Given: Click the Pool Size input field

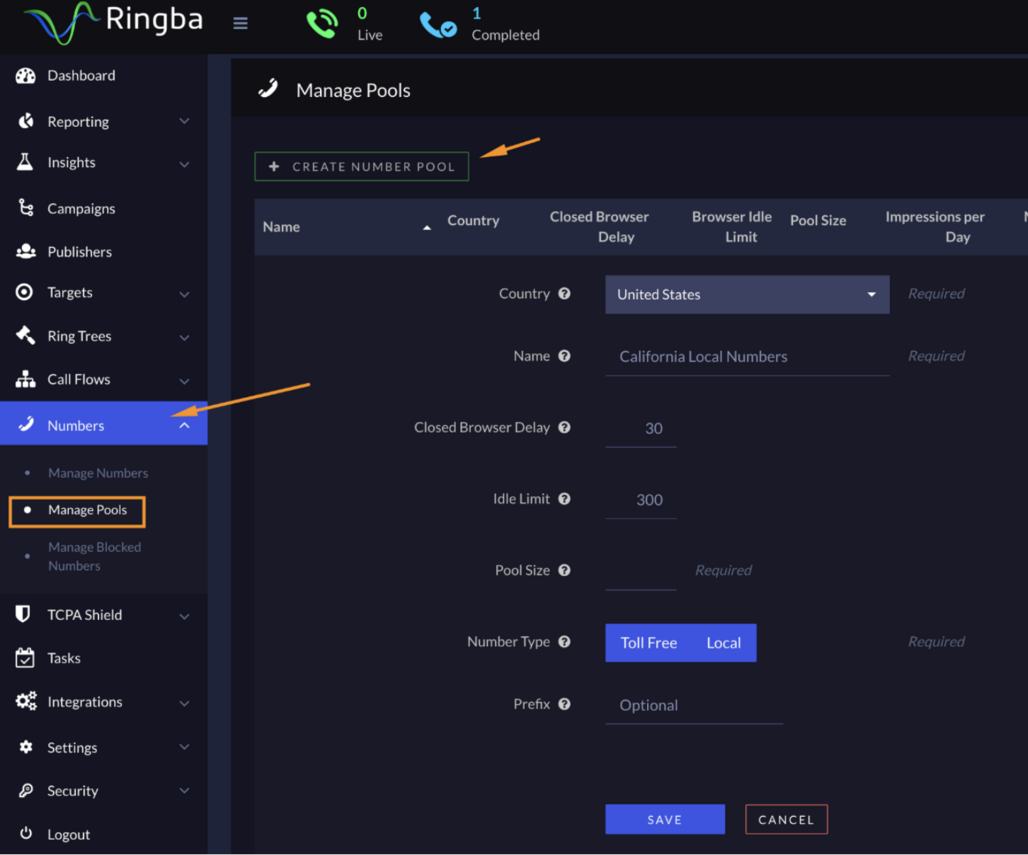Looking at the screenshot, I should (641, 571).
